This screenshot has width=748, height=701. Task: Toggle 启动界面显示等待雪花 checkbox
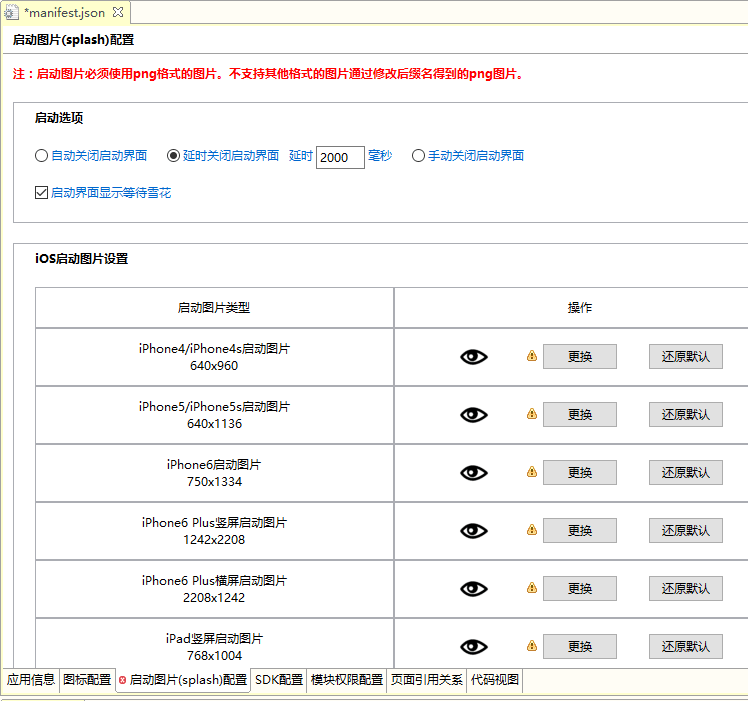(x=41, y=193)
